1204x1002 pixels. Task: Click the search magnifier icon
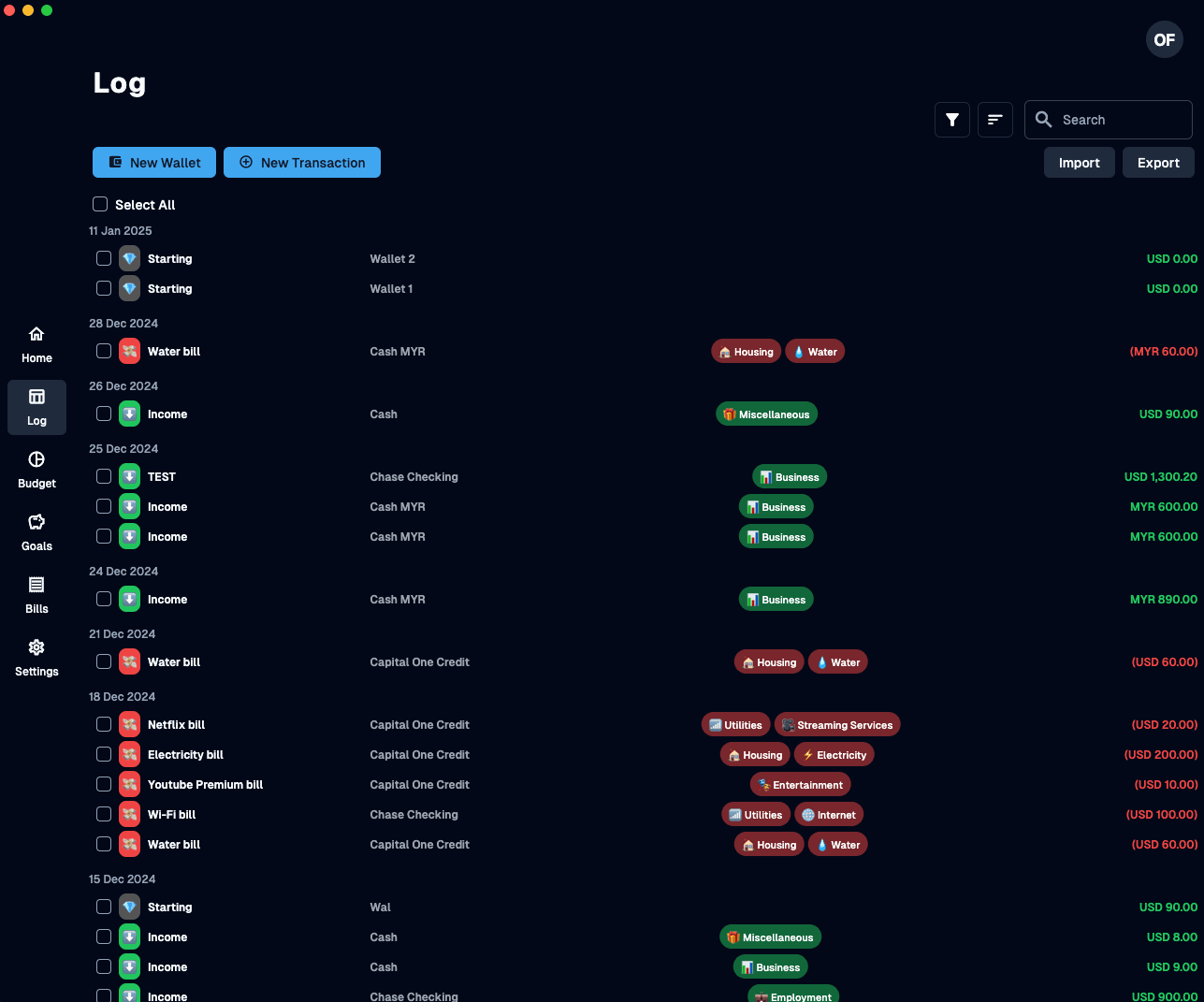pyautogui.click(x=1043, y=120)
